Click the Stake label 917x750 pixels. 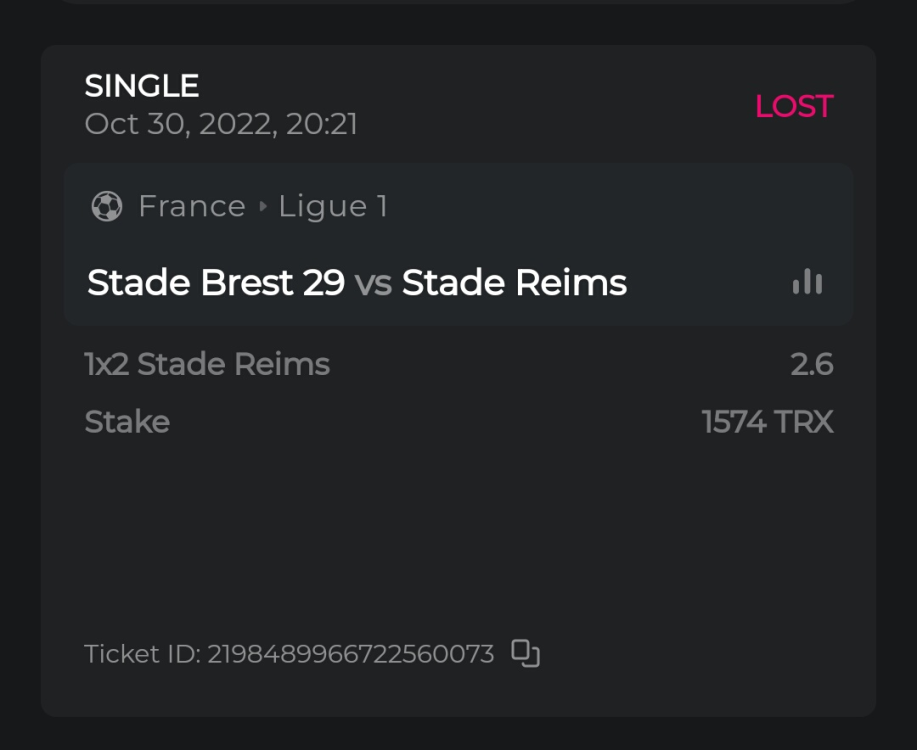pos(127,422)
